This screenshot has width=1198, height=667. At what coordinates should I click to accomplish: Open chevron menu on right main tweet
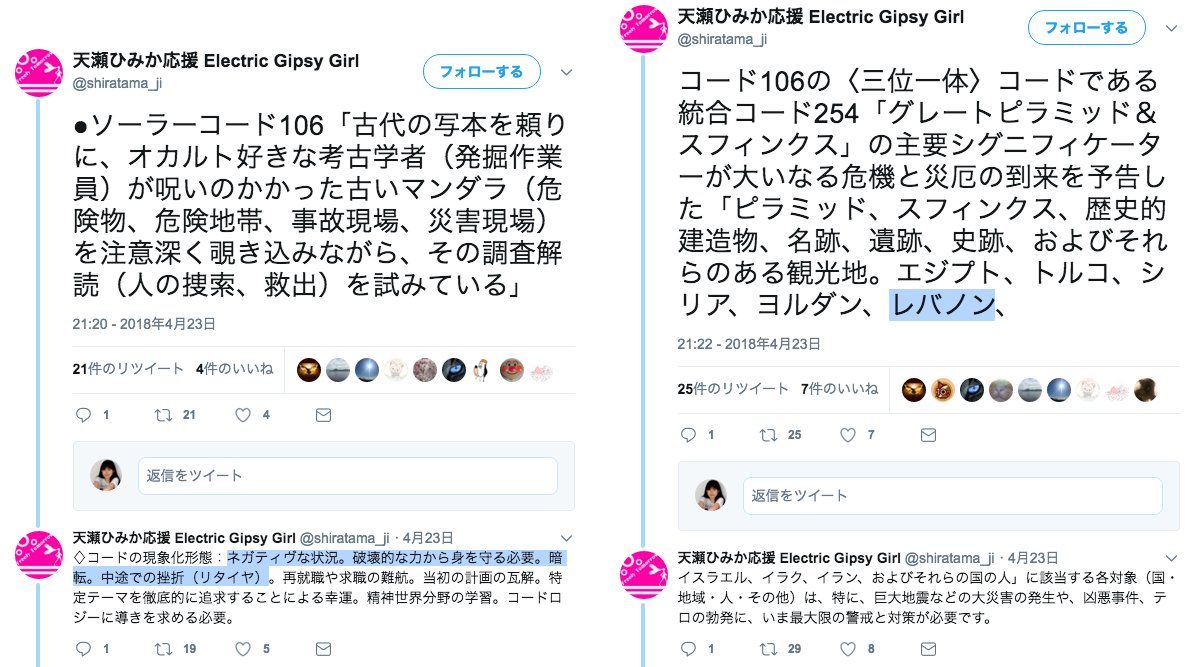(x=1171, y=28)
